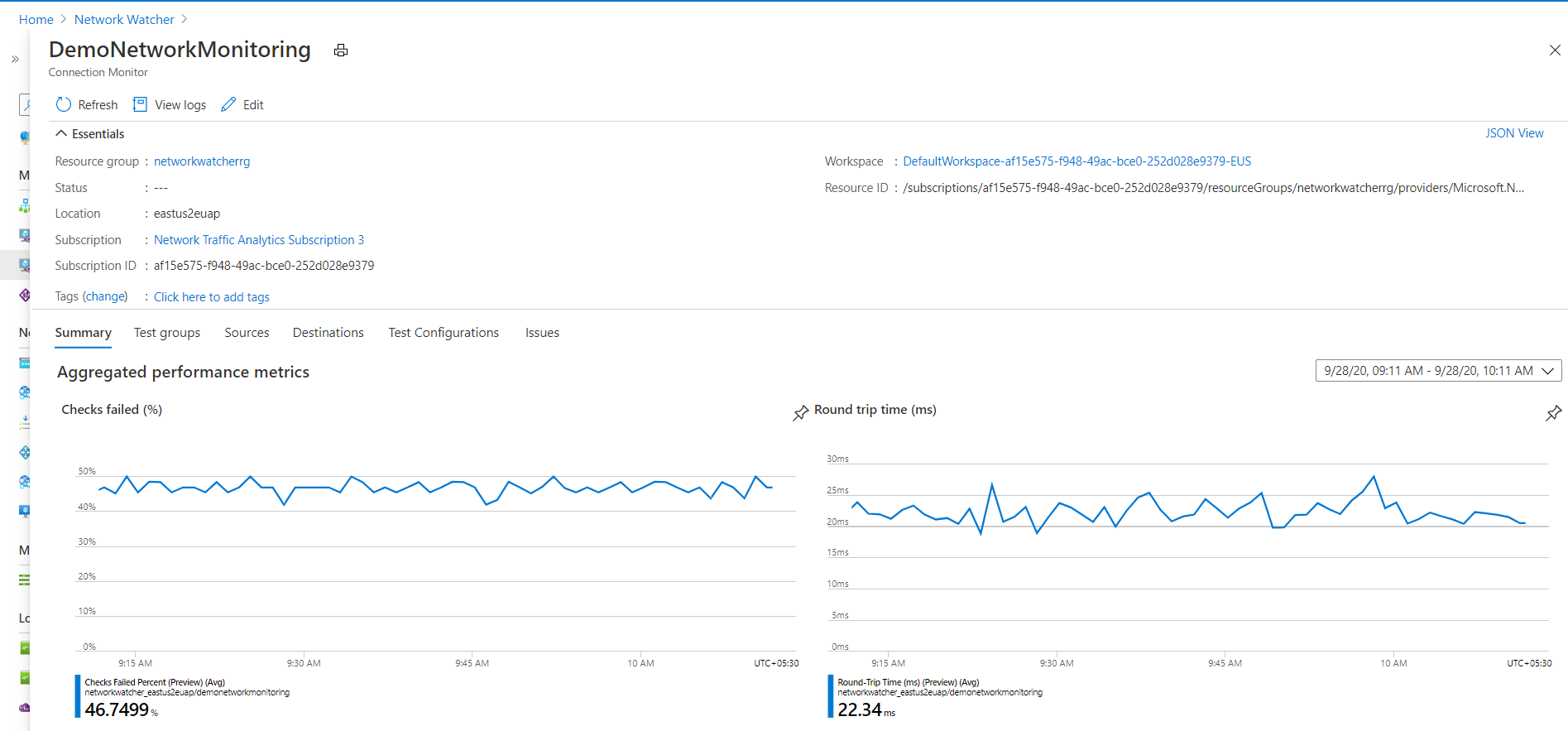Switch to the Test groups tab
This screenshot has height=731, width=1568.
(167, 333)
